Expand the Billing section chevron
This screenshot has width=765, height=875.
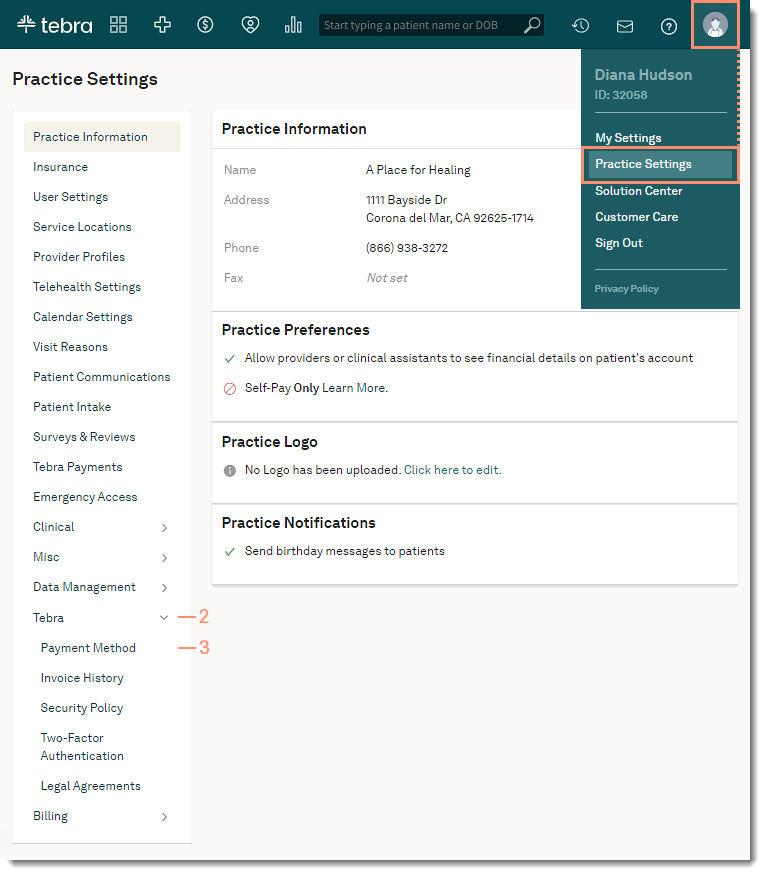(164, 817)
